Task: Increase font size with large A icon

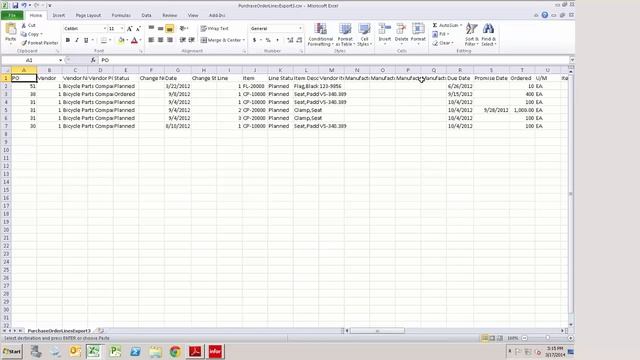Action: 129,29
